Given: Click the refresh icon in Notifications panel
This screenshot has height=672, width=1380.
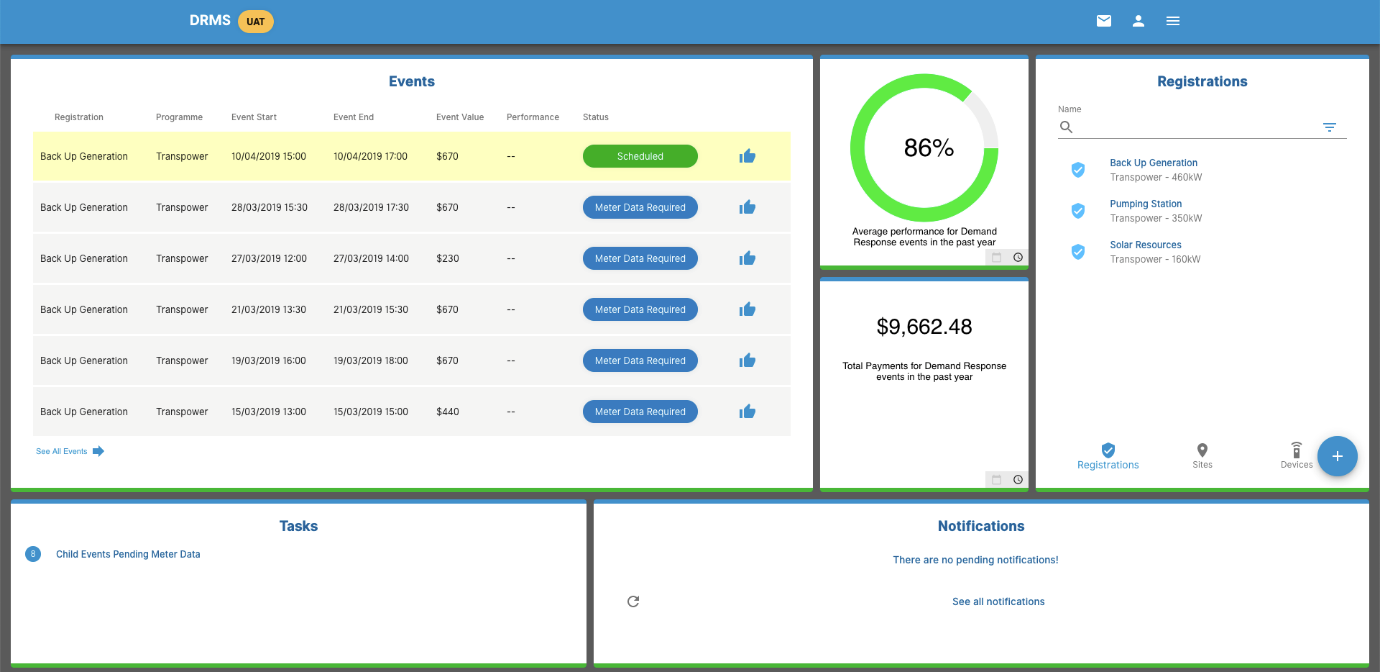Looking at the screenshot, I should [633, 601].
